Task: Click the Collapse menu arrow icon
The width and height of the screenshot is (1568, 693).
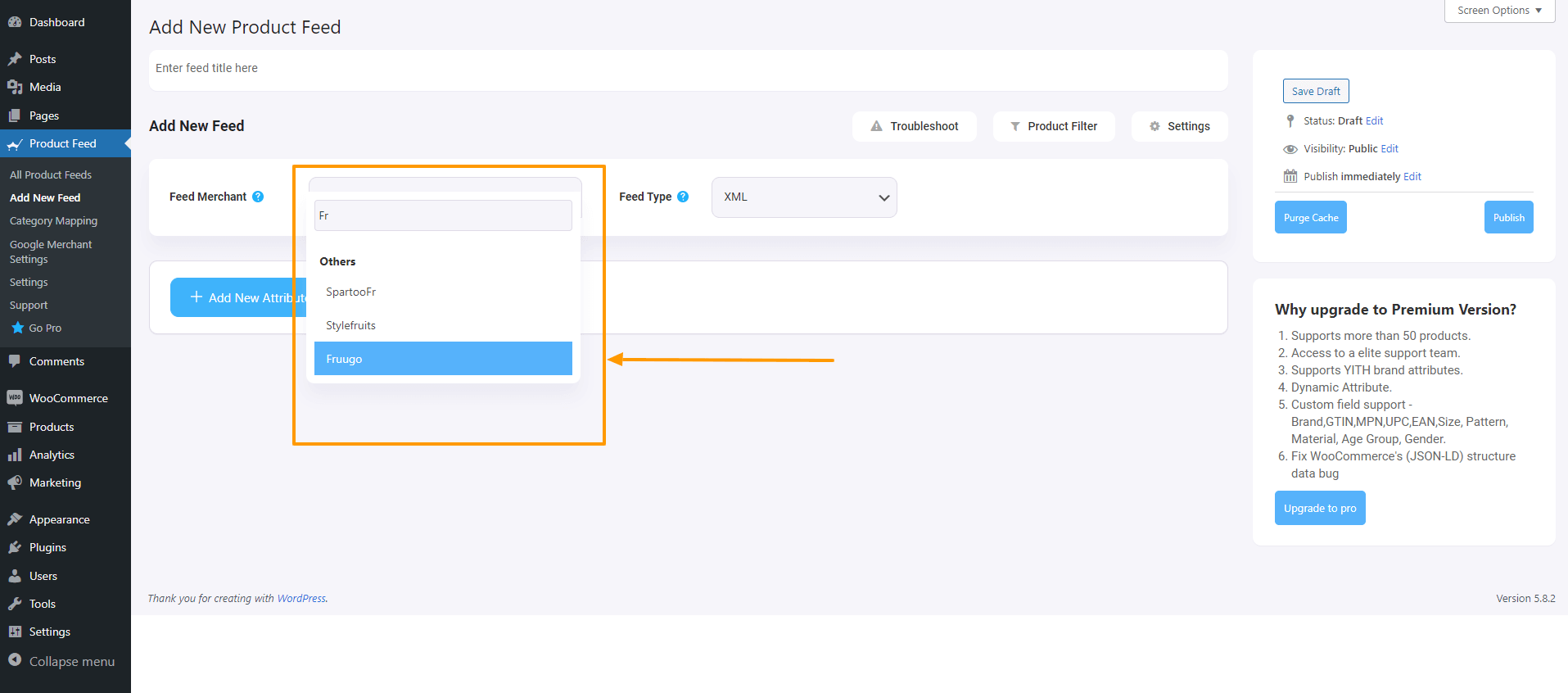Action: [15, 660]
